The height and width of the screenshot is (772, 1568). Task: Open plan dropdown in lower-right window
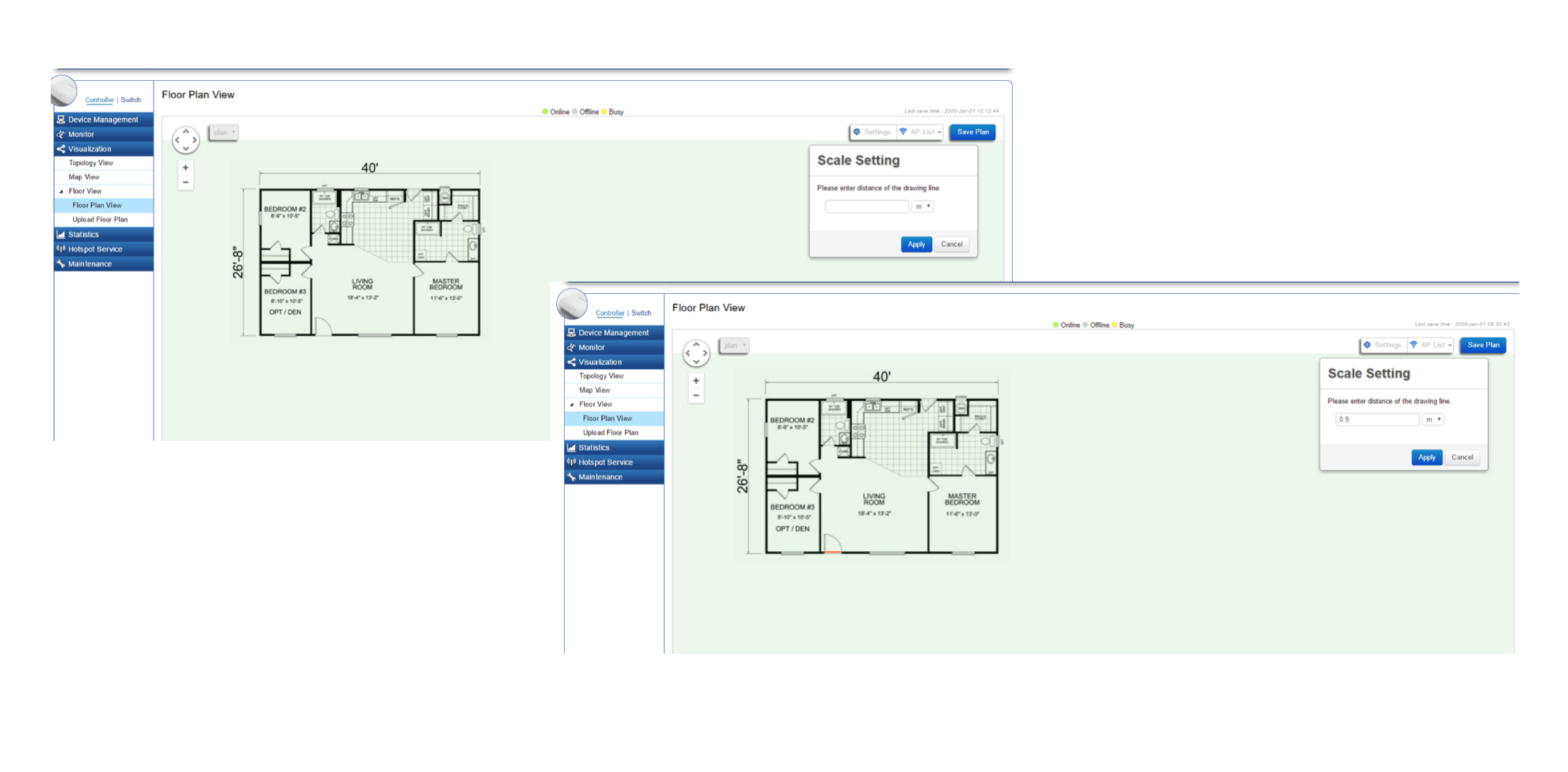(734, 345)
